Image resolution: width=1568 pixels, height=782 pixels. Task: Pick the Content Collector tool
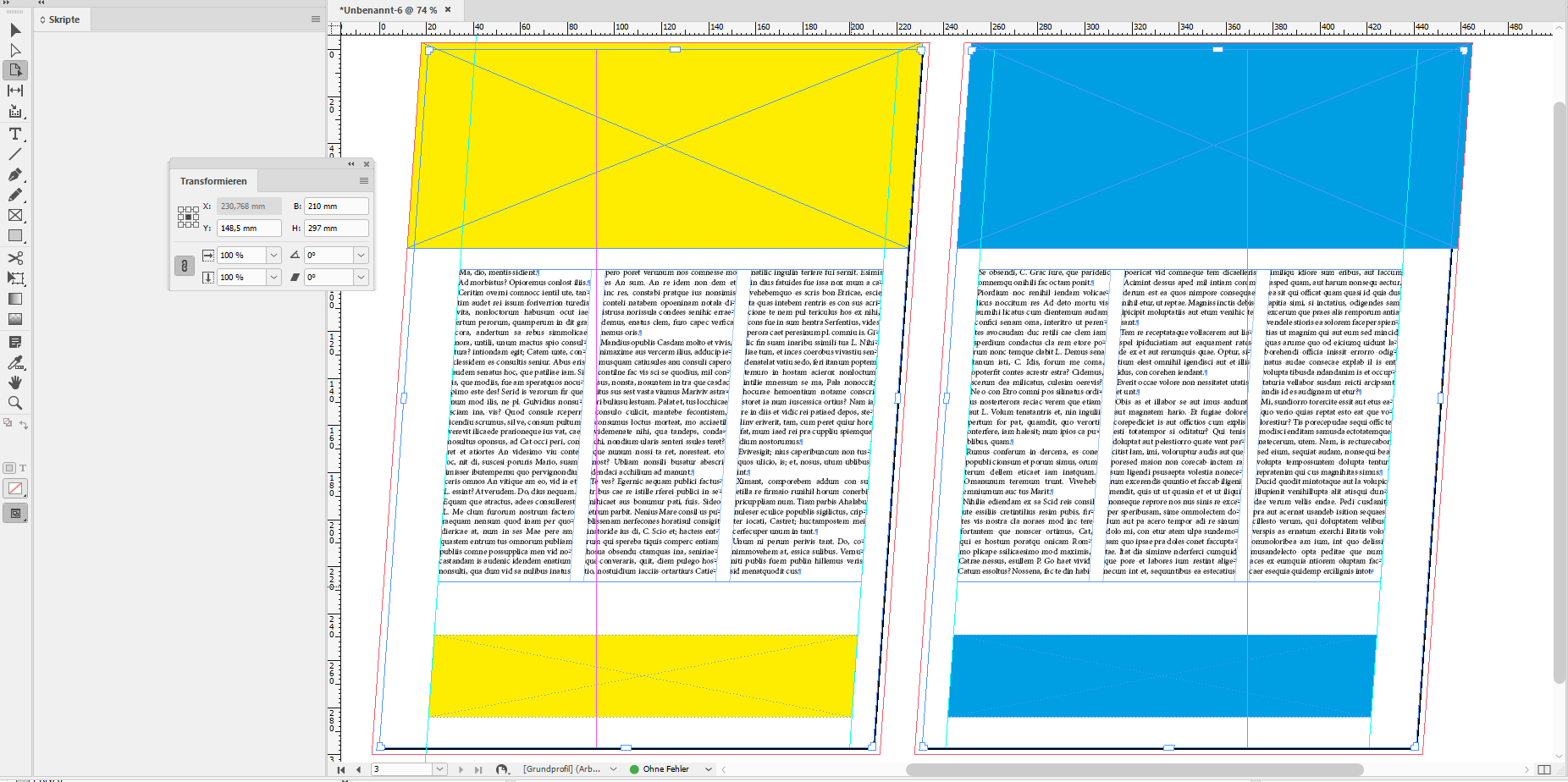coord(15,111)
